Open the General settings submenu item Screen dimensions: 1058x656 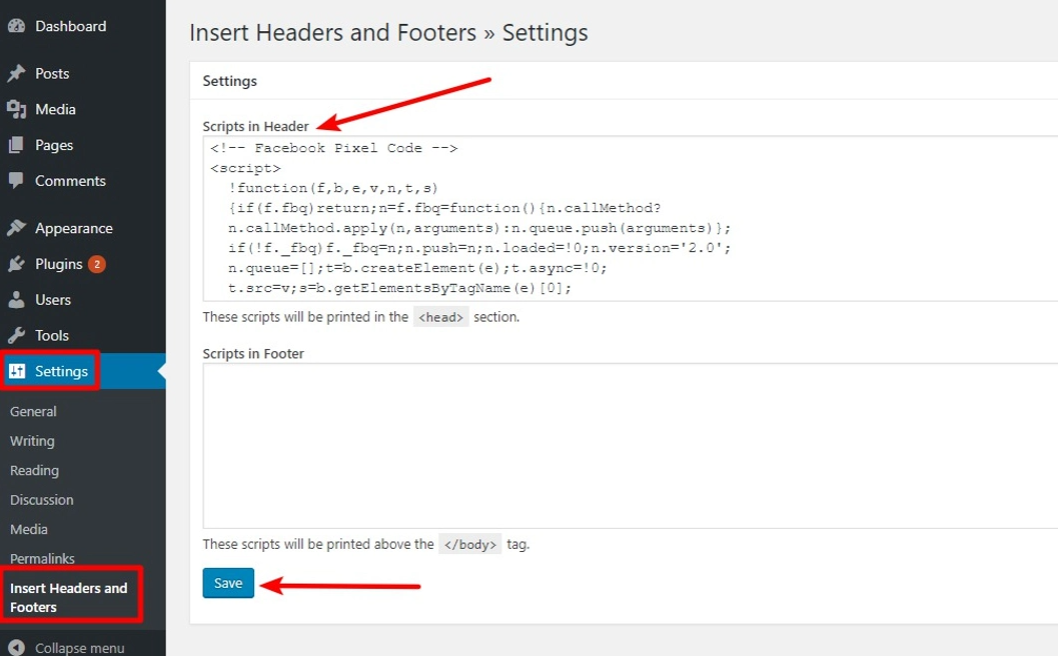(x=33, y=411)
